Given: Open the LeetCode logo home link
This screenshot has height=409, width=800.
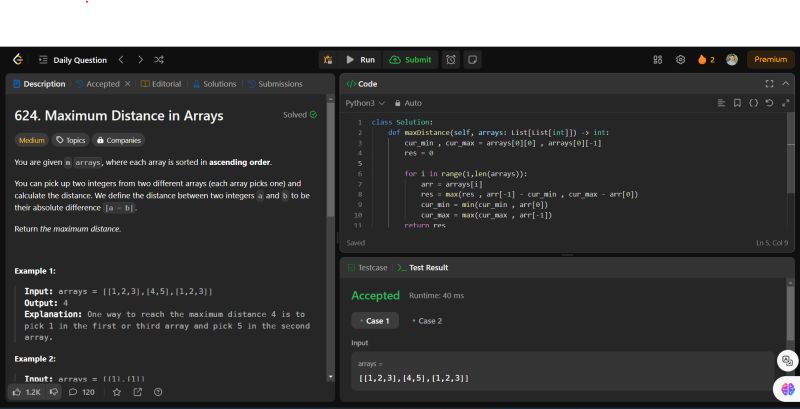Looking at the screenshot, I should pos(18,60).
